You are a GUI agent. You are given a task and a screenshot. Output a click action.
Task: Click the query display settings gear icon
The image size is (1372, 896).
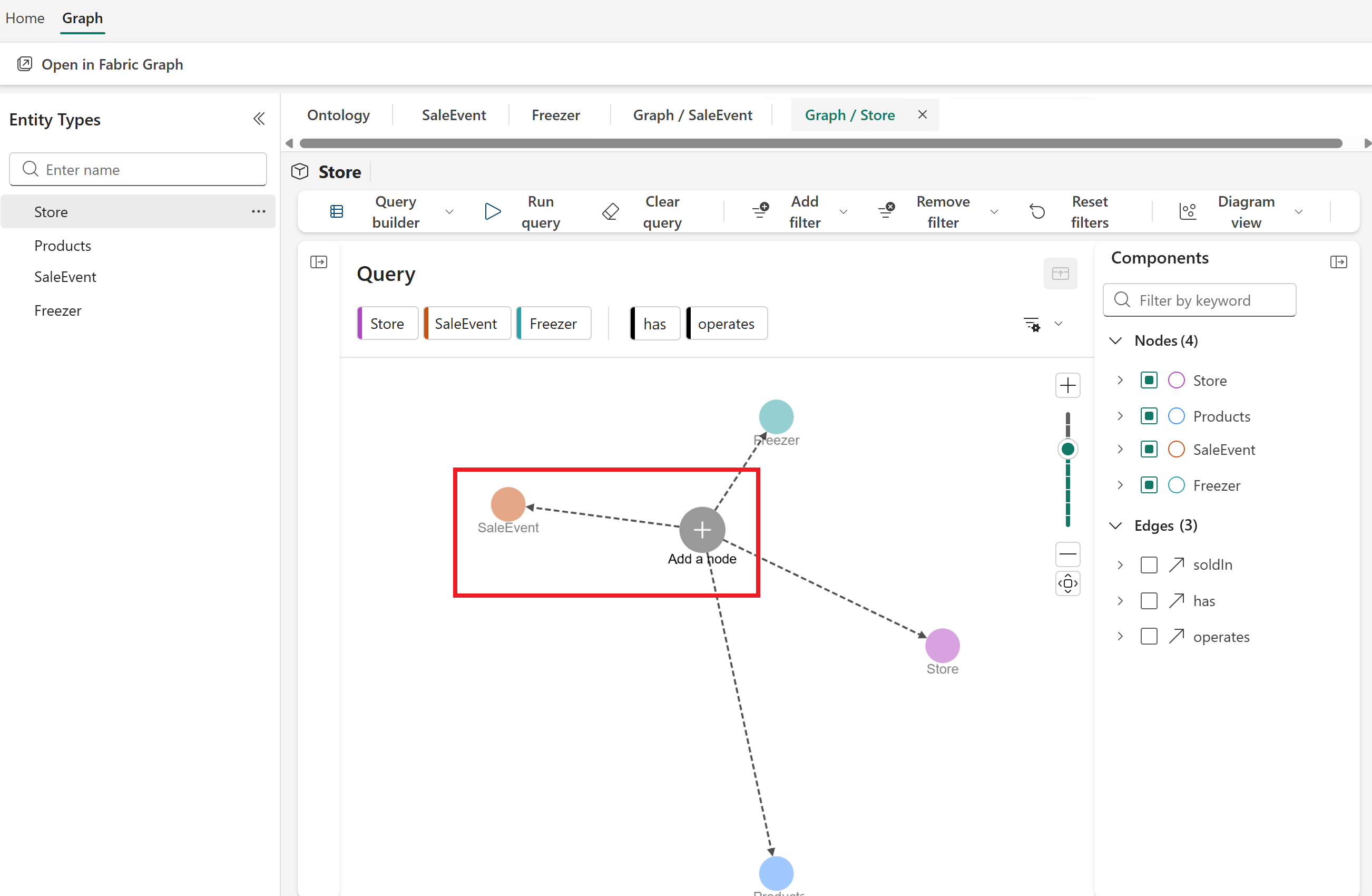pyautogui.click(x=1031, y=324)
